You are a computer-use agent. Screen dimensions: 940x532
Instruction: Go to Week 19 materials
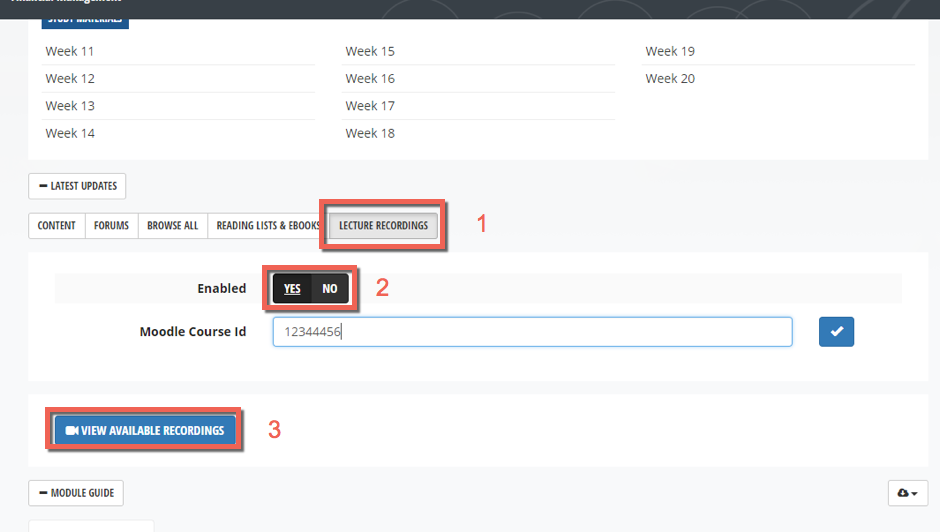(670, 51)
